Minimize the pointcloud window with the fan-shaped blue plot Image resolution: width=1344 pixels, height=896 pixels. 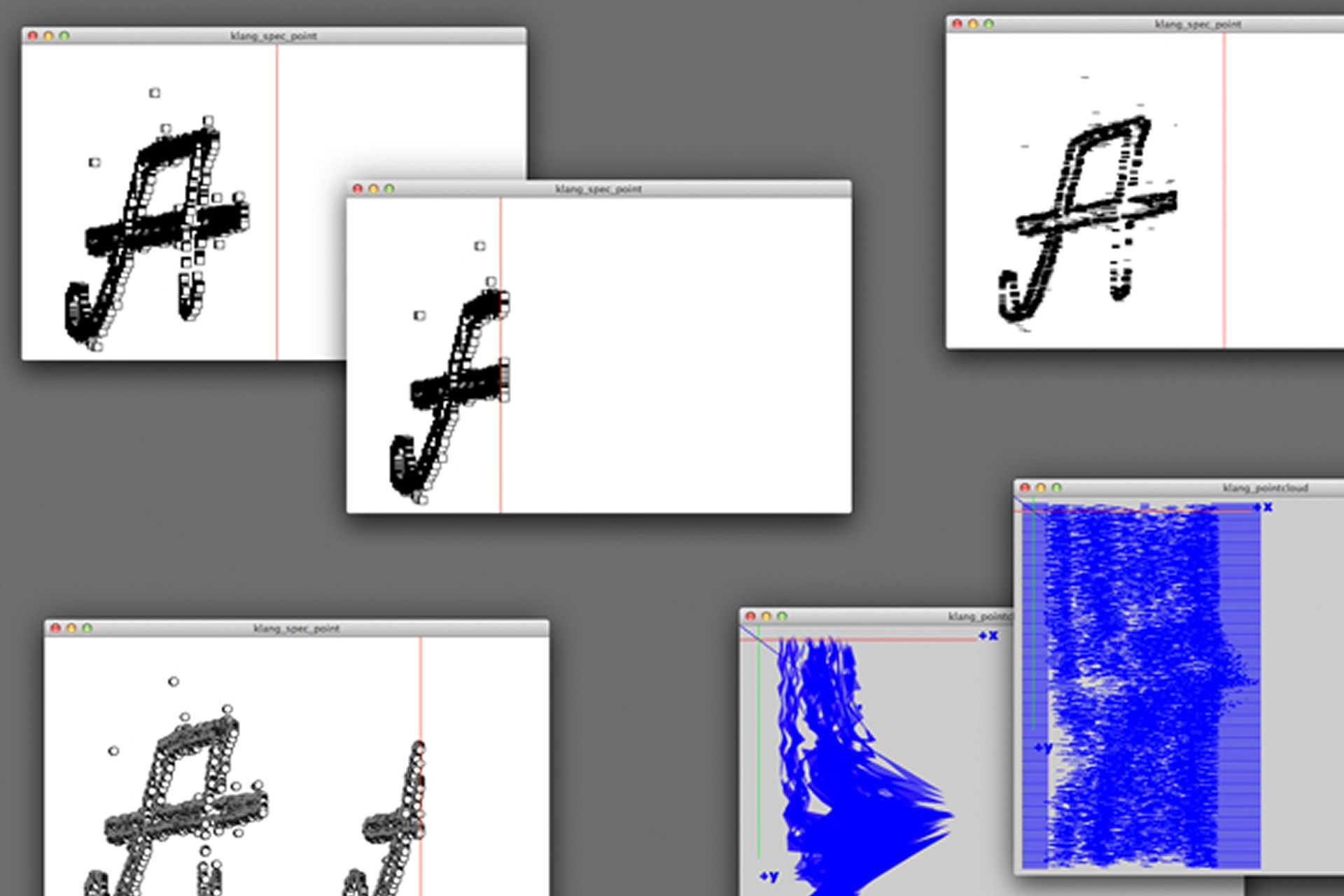click(x=766, y=617)
